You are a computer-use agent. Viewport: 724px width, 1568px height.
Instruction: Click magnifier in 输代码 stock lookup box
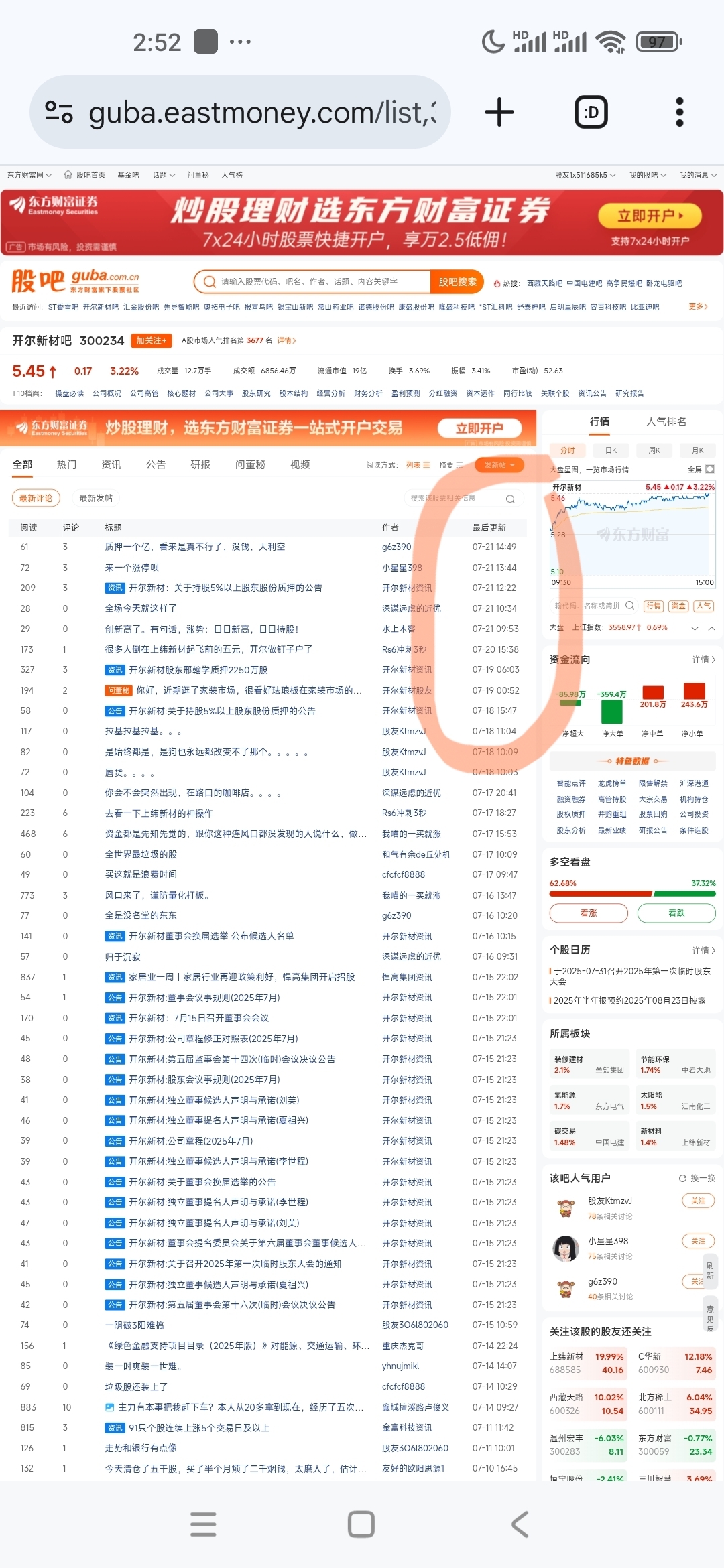629,606
